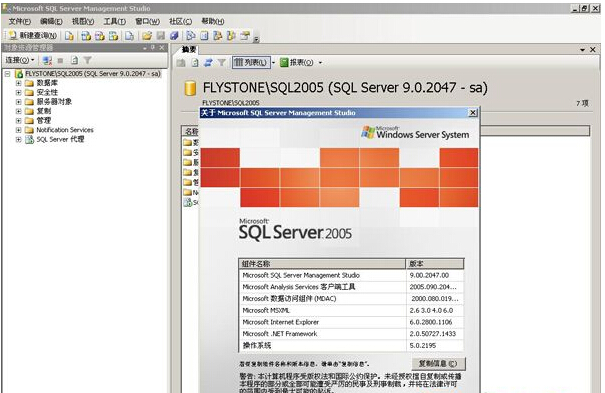Click the Refresh icon in Object Explorer toolbar
This screenshot has width=605, height=393.
[74, 60]
